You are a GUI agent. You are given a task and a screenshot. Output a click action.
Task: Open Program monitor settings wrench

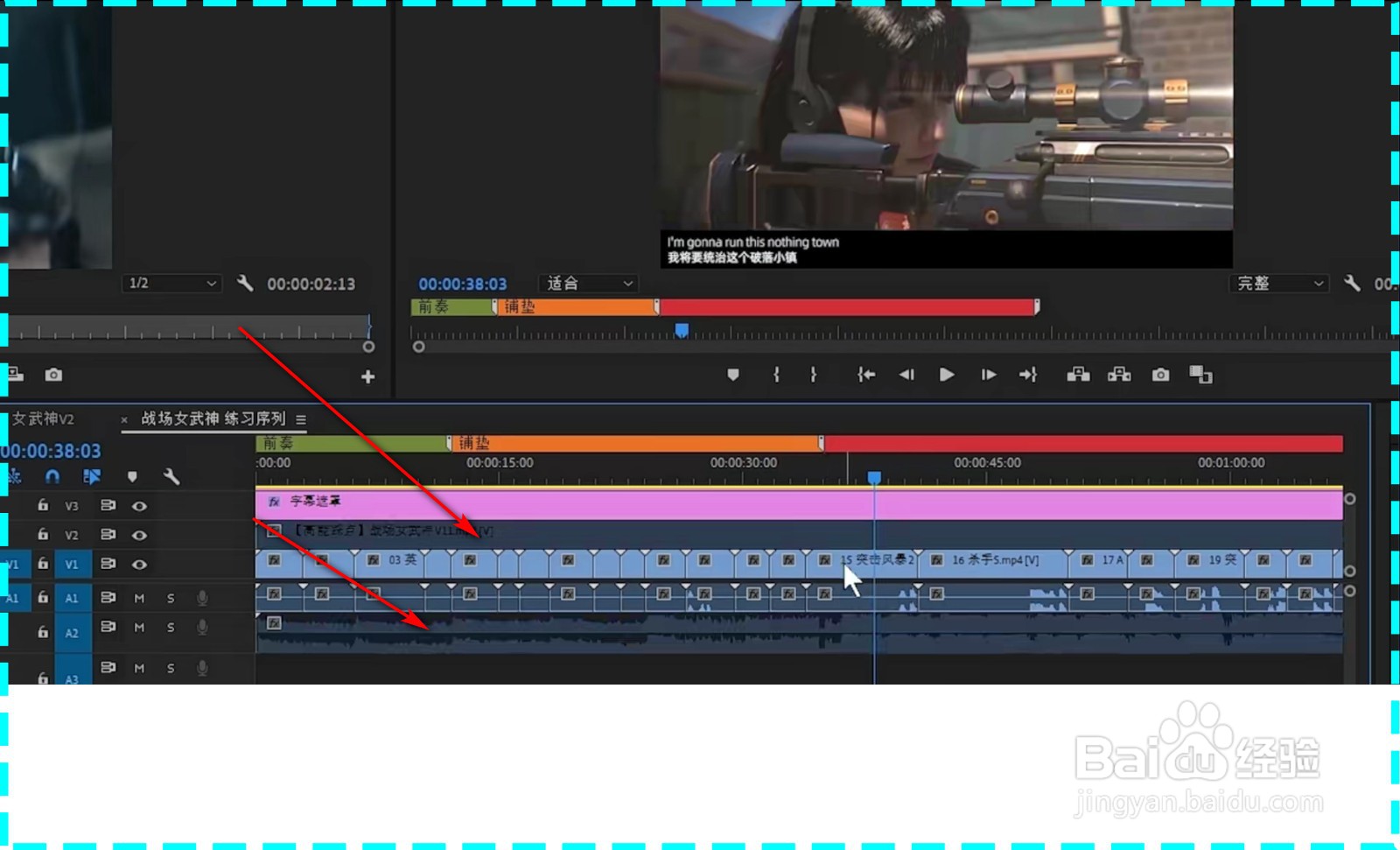[x=1352, y=283]
